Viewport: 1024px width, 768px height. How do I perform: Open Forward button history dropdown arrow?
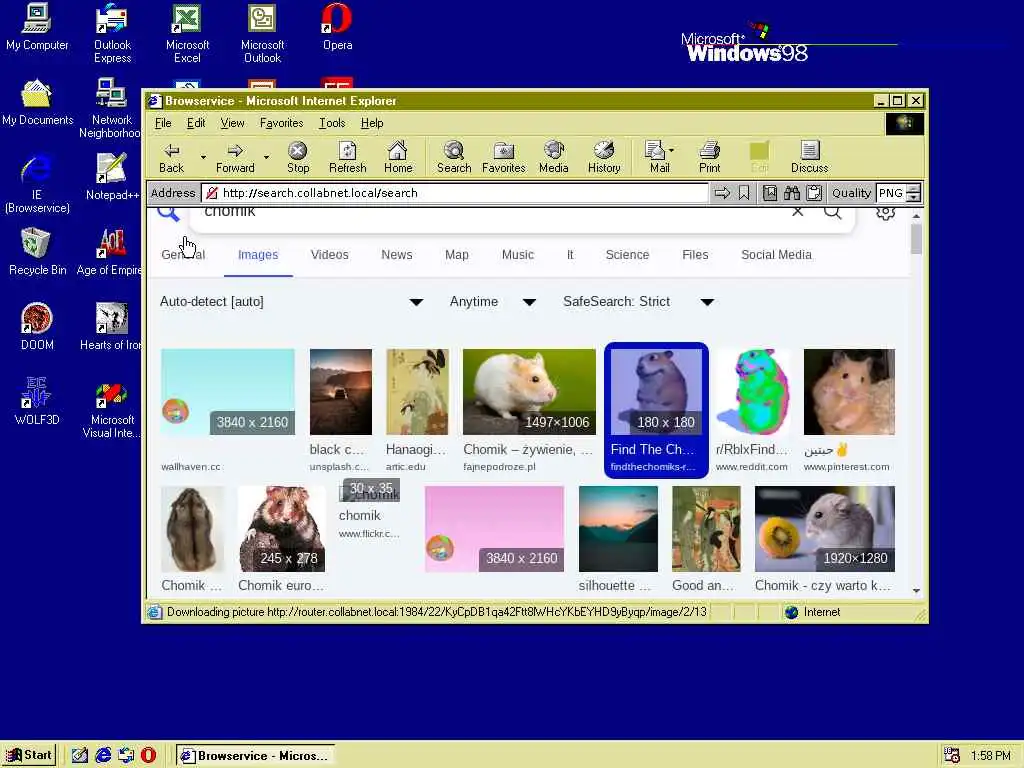pyautogui.click(x=266, y=157)
